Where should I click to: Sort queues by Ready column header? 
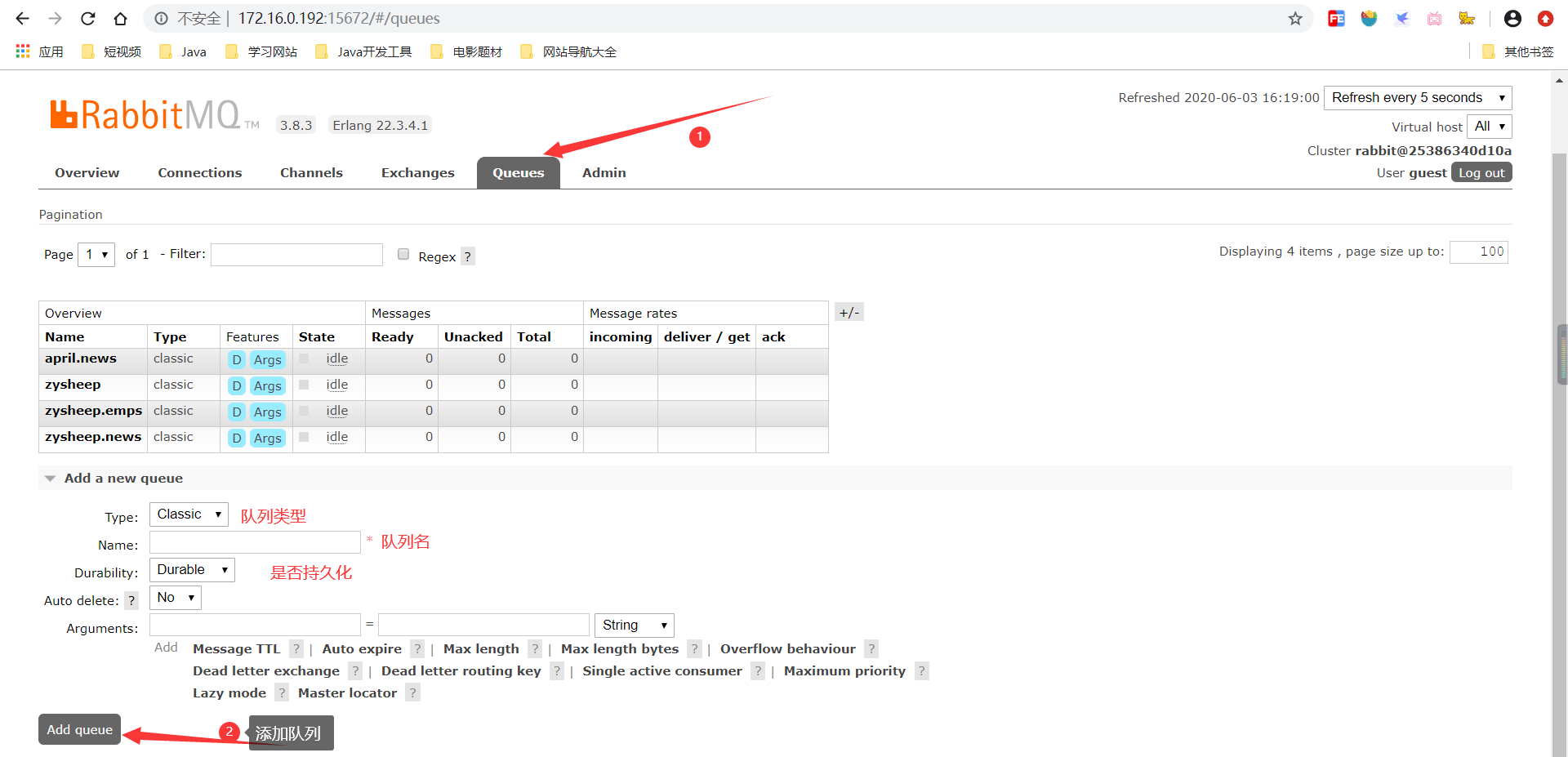coord(393,336)
